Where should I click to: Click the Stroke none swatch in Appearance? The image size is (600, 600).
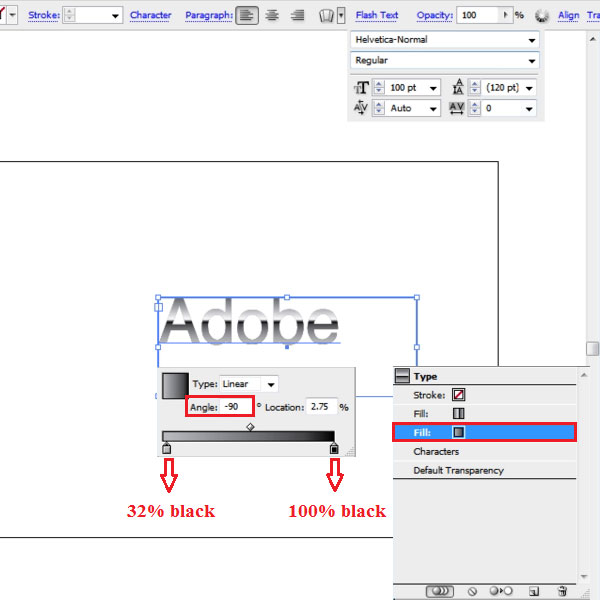458,395
